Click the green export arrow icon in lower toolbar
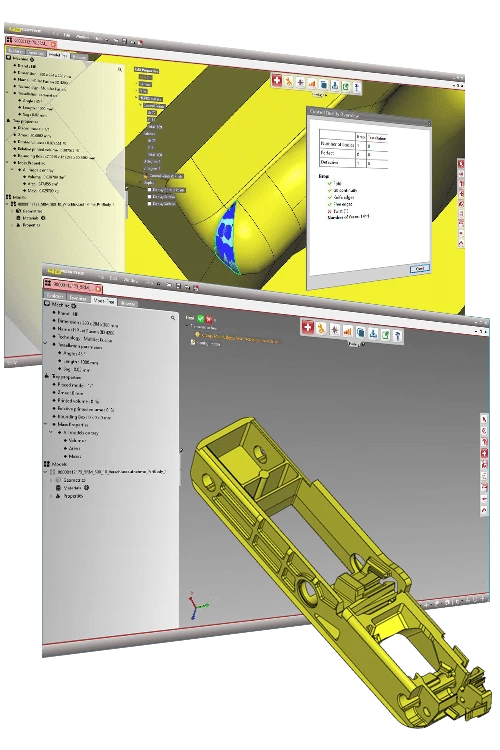This screenshot has width=500, height=750. coord(385,334)
